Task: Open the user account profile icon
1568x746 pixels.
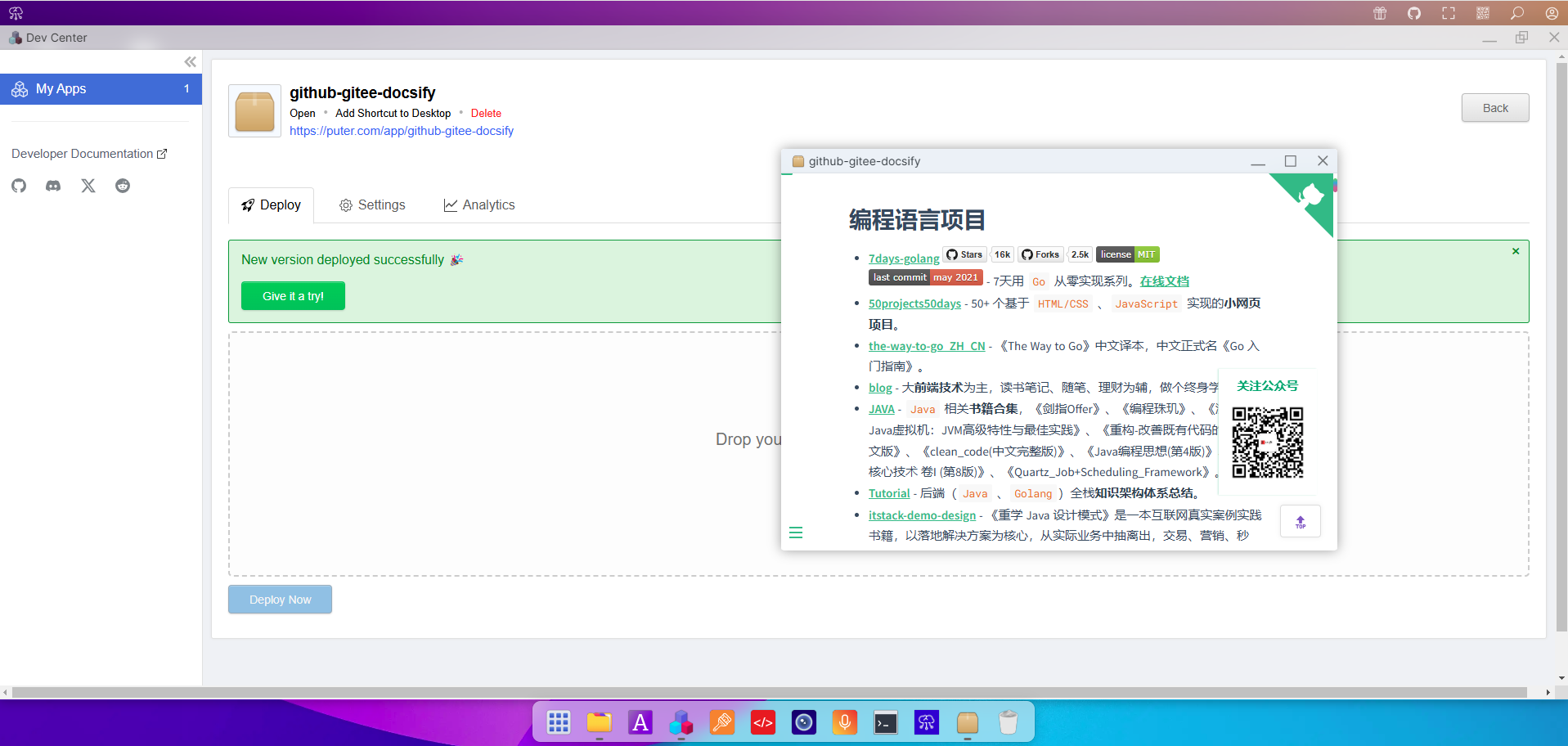Action: point(1552,13)
